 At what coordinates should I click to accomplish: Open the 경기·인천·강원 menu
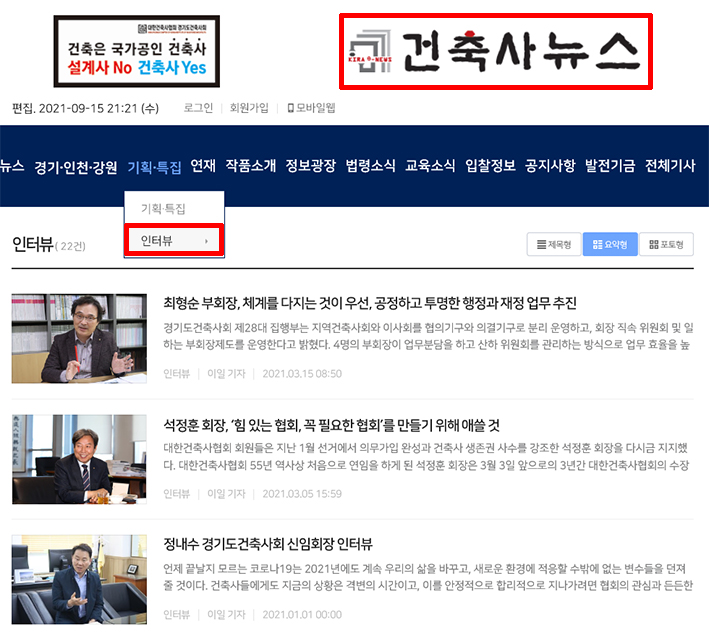pyautogui.click(x=76, y=167)
